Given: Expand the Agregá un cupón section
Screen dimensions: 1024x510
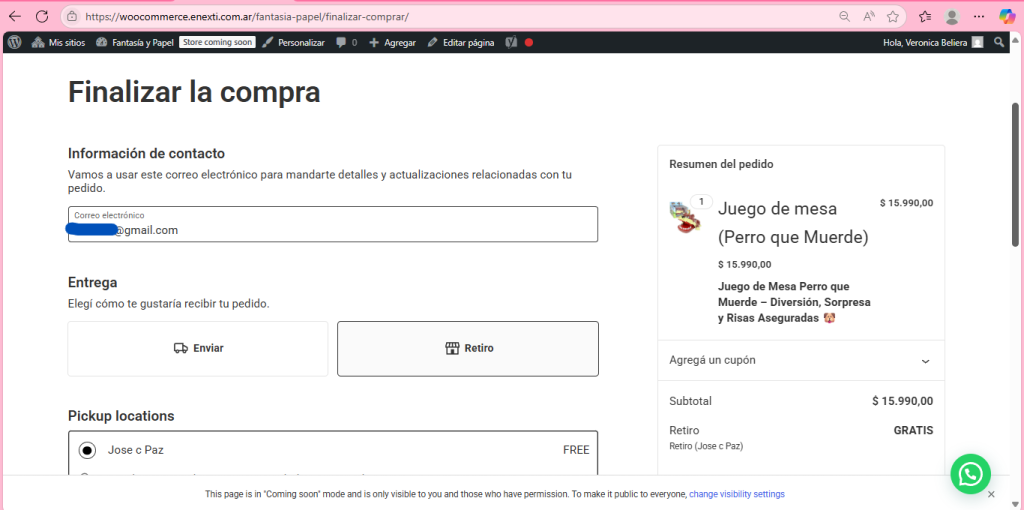Looking at the screenshot, I should pyautogui.click(x=800, y=360).
